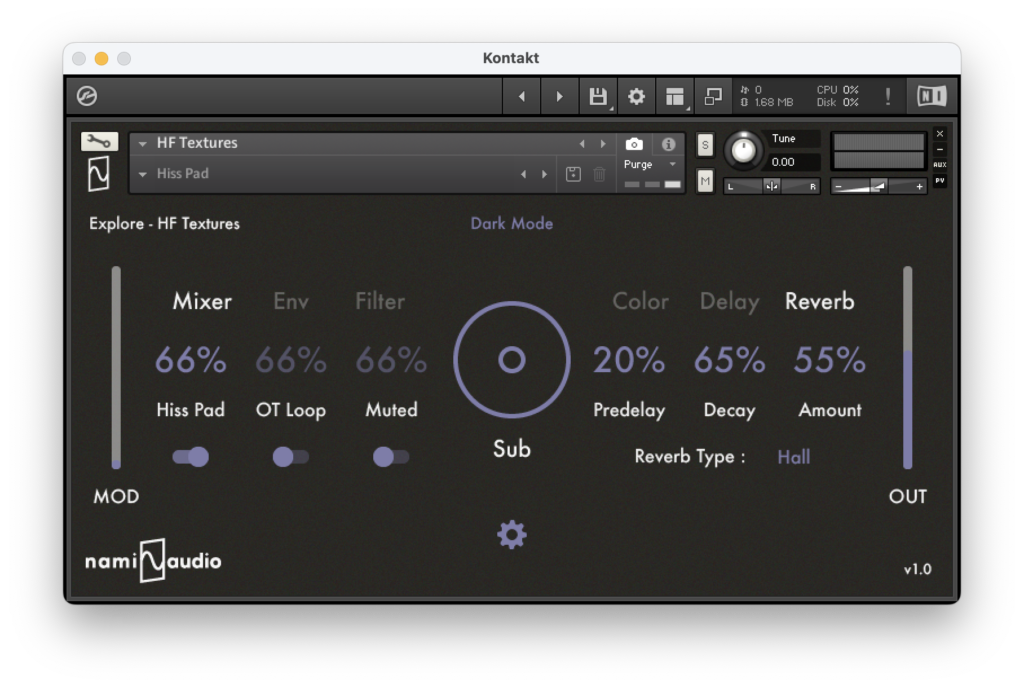Click the workspace layout icon in toolbar
Viewport: 1024px width, 688px height.
tap(675, 96)
